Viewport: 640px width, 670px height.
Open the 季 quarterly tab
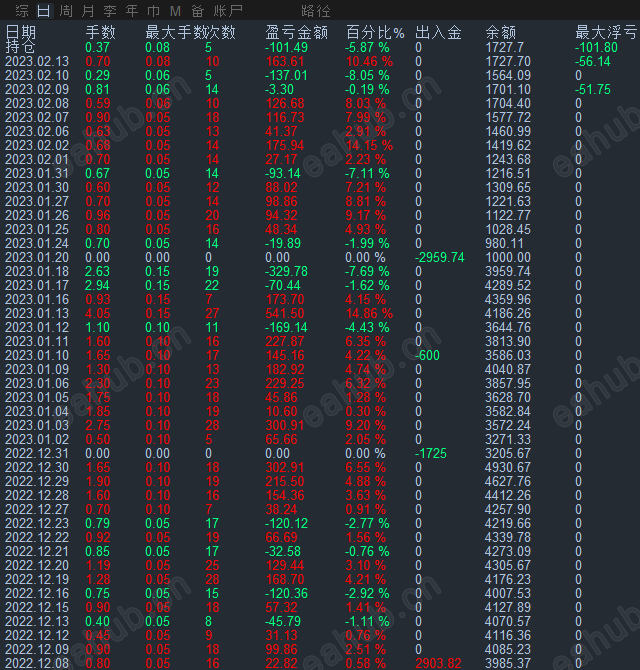(110, 11)
